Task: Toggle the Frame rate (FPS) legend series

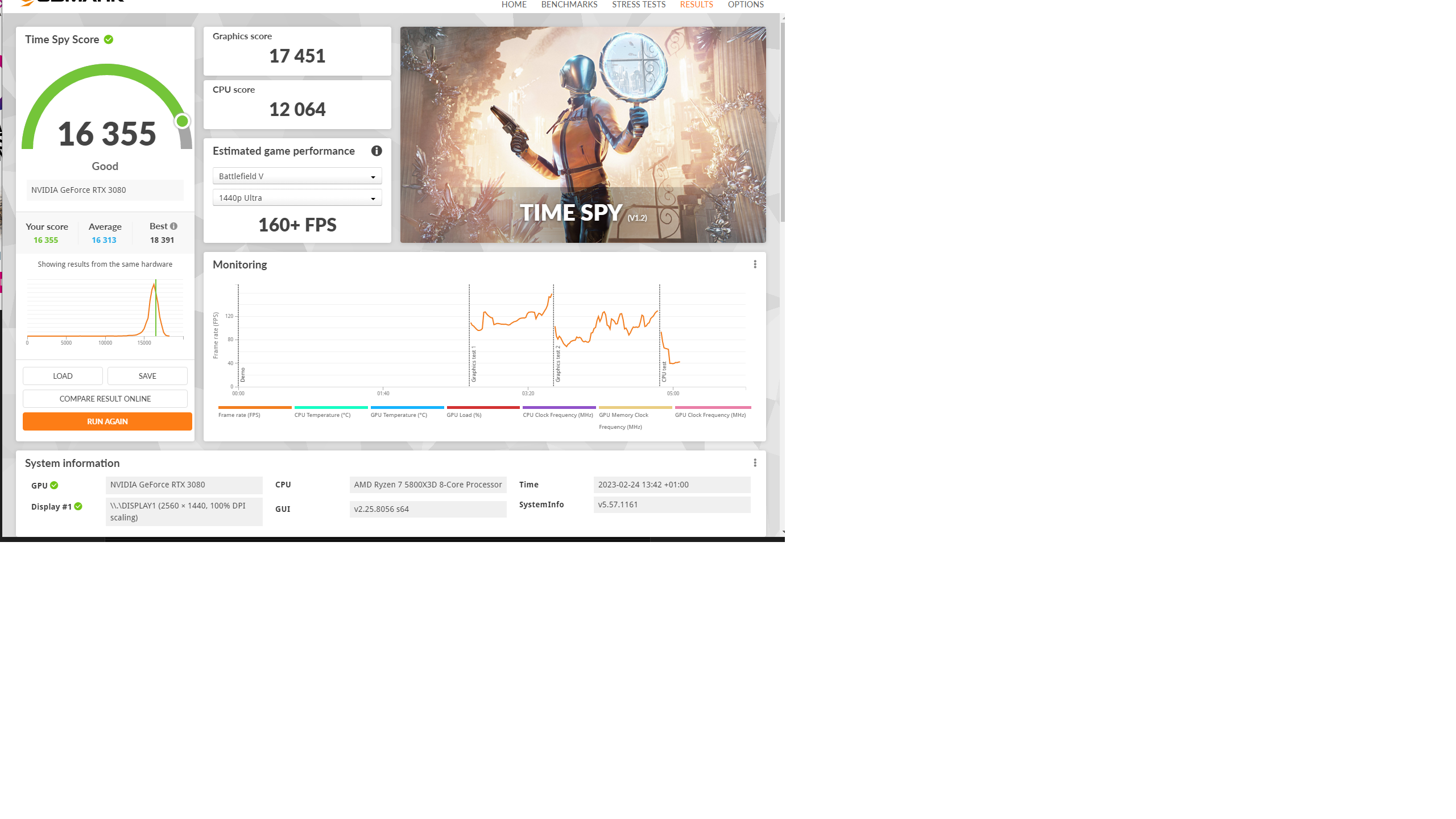Action: (x=239, y=415)
